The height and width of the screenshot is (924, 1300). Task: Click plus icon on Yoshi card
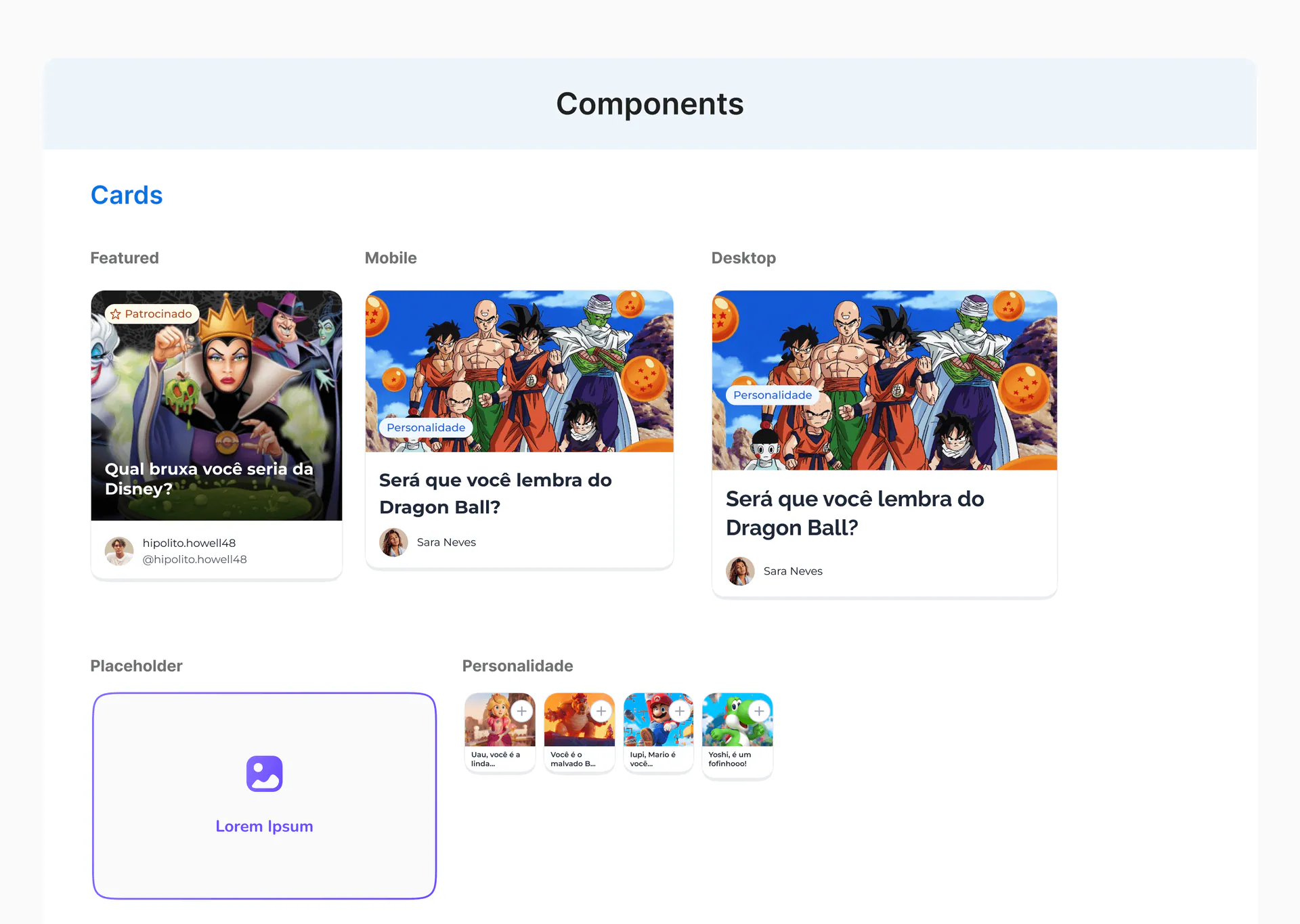759,711
